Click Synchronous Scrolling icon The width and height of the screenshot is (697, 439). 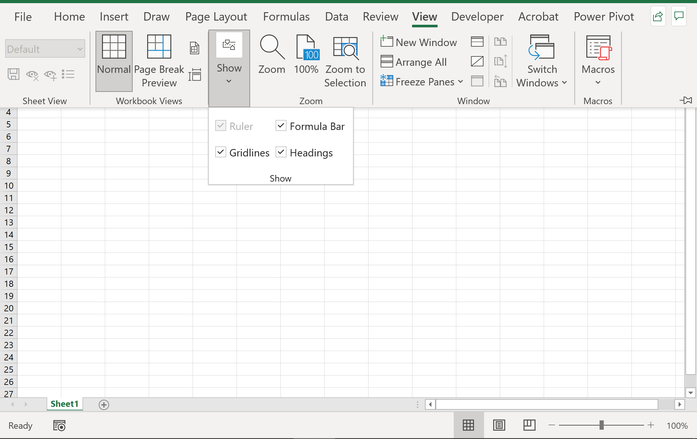point(500,61)
